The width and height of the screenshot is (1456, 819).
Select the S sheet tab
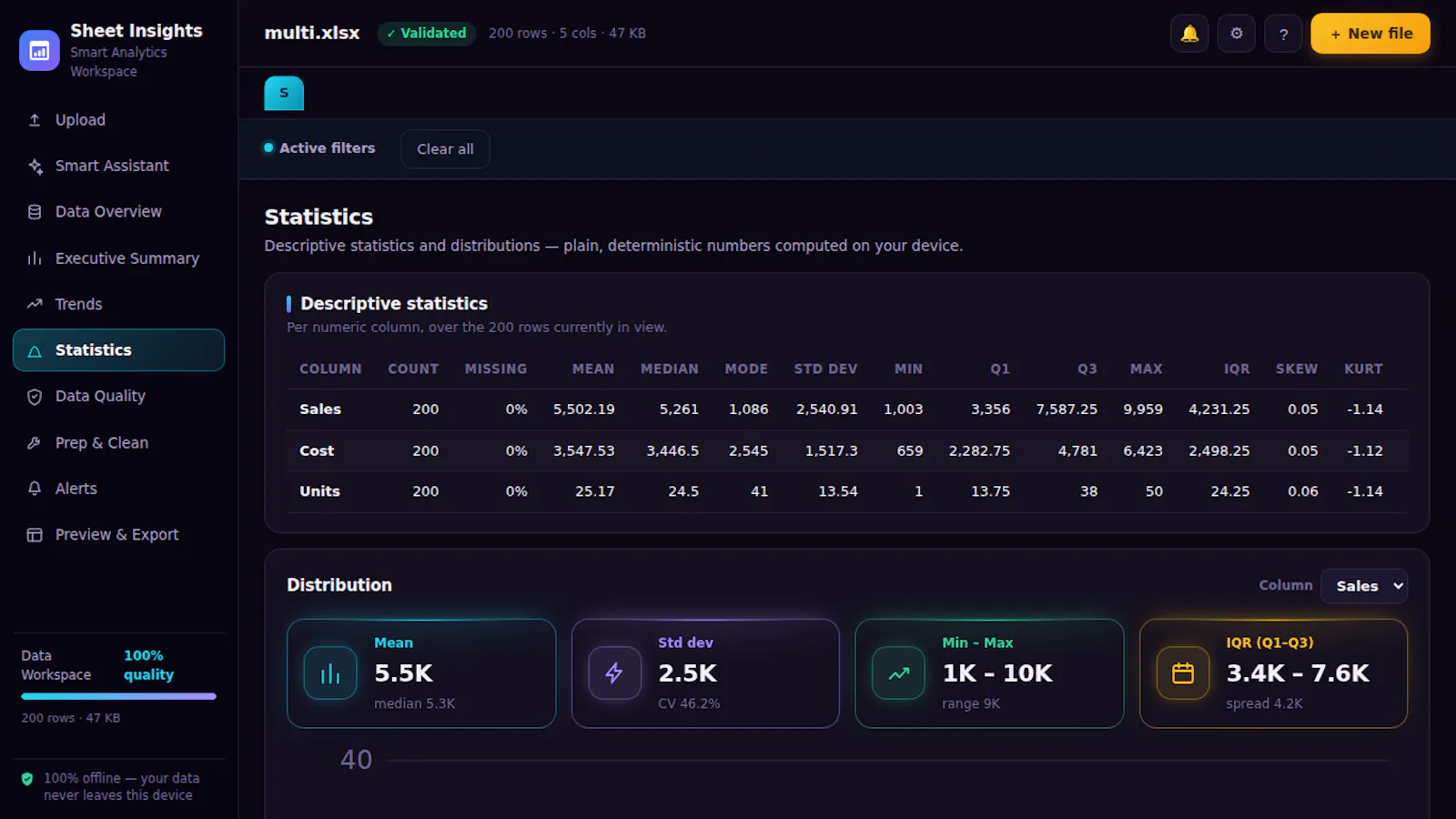pyautogui.click(x=284, y=93)
